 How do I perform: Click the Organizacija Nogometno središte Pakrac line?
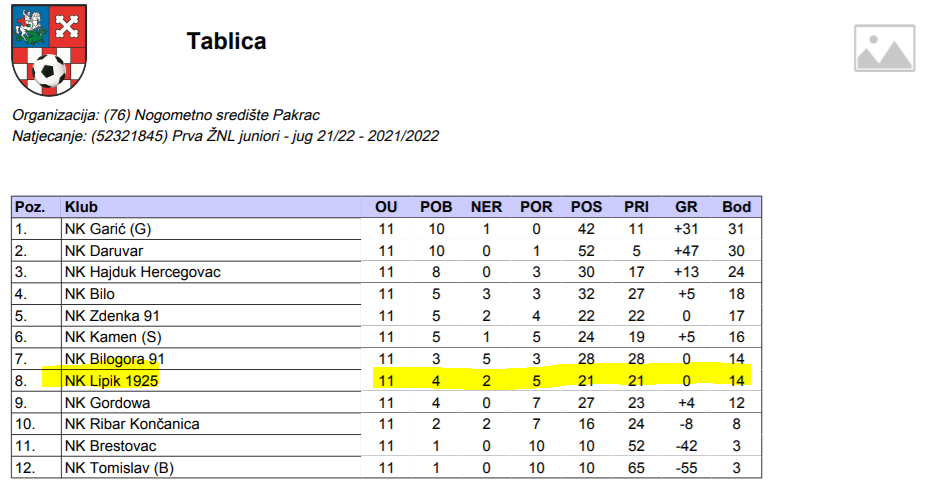(x=166, y=115)
